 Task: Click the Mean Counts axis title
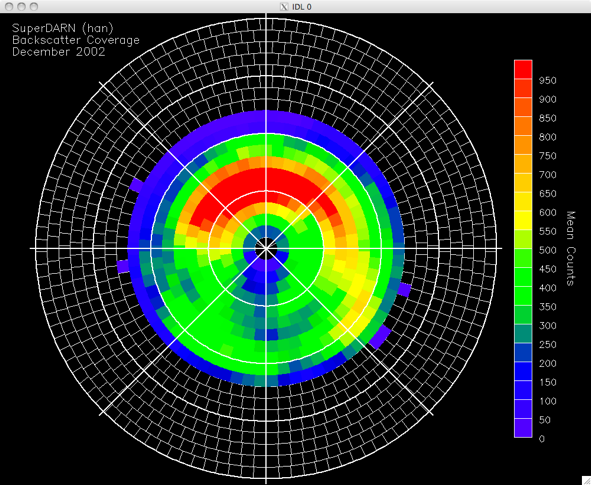tap(571, 248)
